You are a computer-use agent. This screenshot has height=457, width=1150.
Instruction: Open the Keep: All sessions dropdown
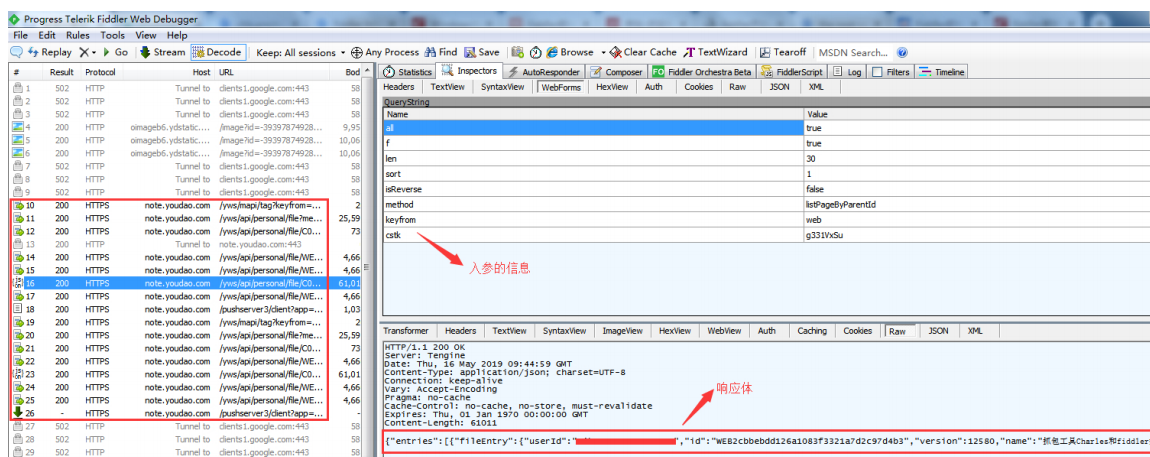[301, 52]
